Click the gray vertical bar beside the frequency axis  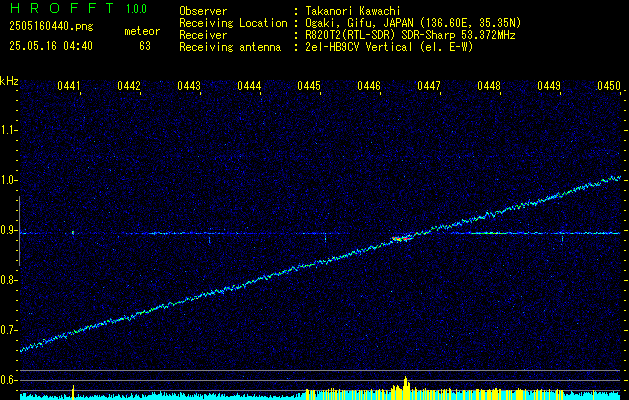[x=19, y=231]
